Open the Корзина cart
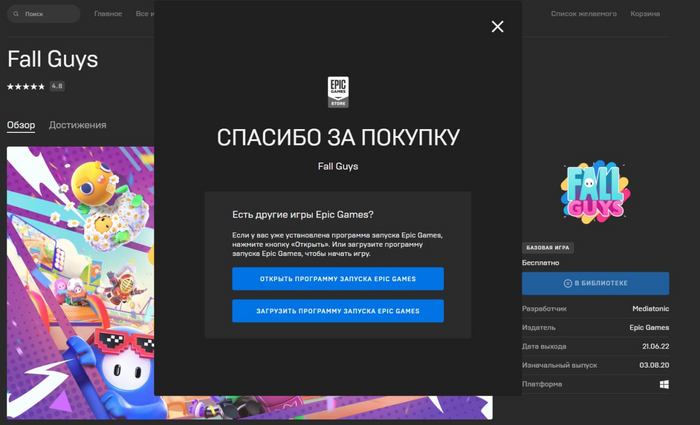This screenshot has height=425, width=700. [645, 14]
